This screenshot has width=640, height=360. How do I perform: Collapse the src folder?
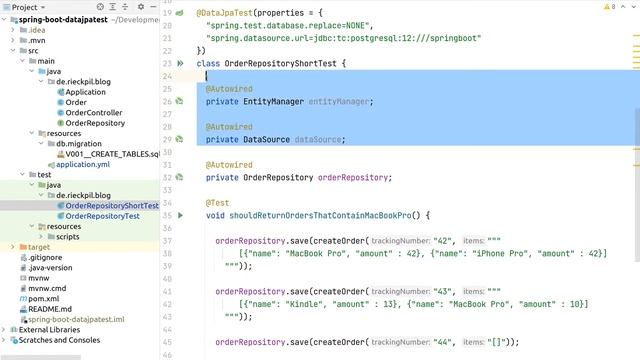13,51
